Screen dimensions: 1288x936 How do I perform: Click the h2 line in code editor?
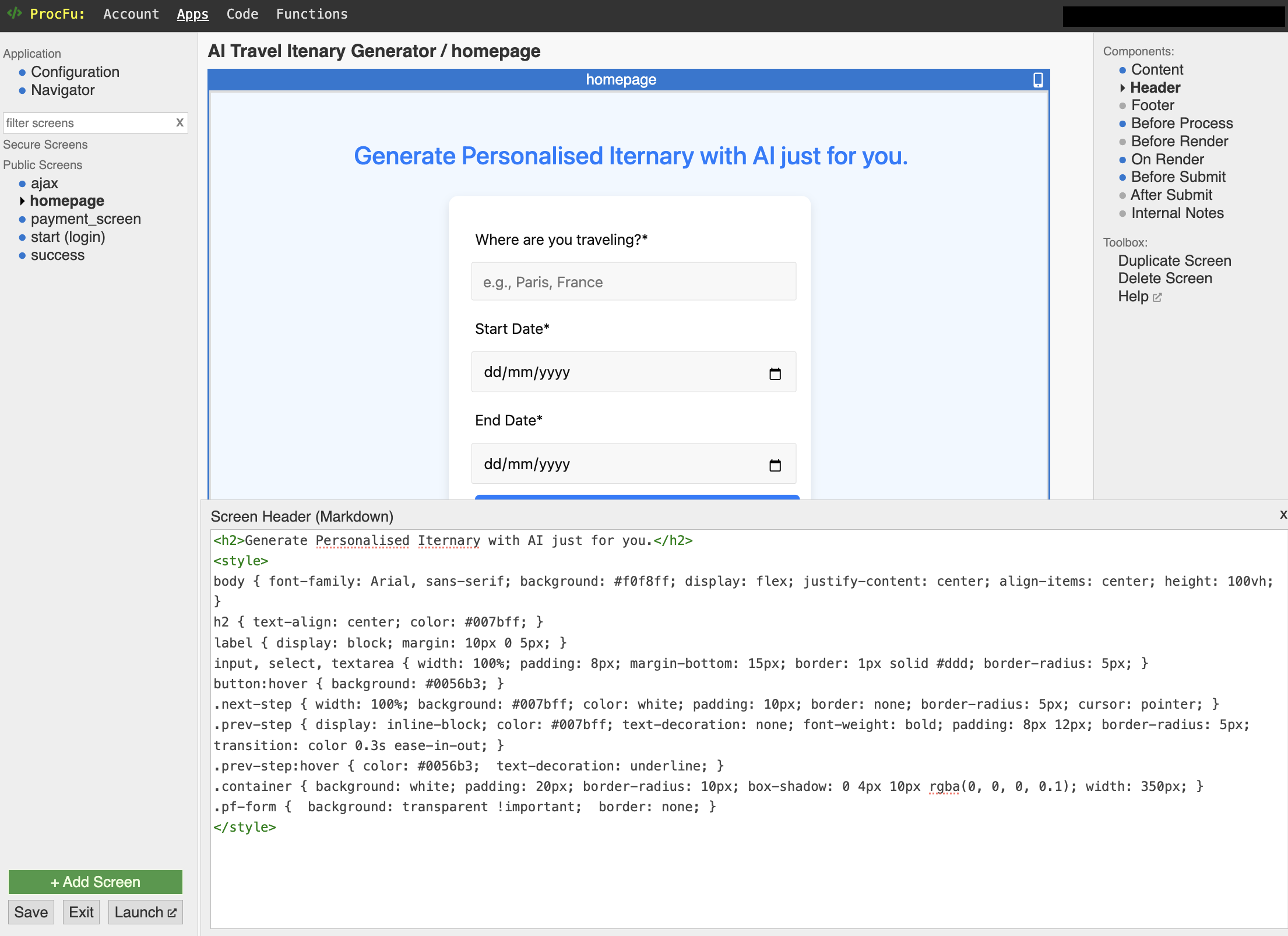[x=453, y=540]
